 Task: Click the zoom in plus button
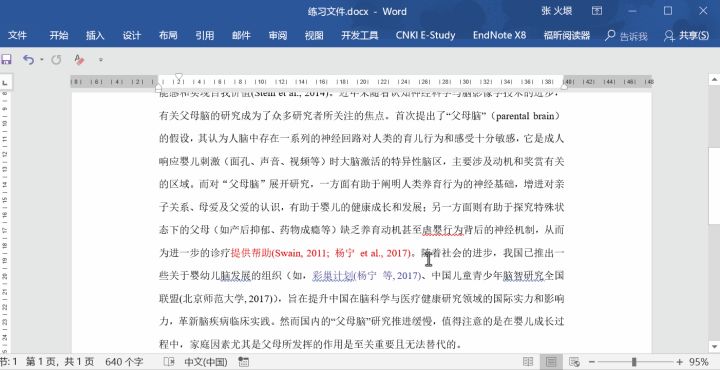pyautogui.click(x=679, y=362)
